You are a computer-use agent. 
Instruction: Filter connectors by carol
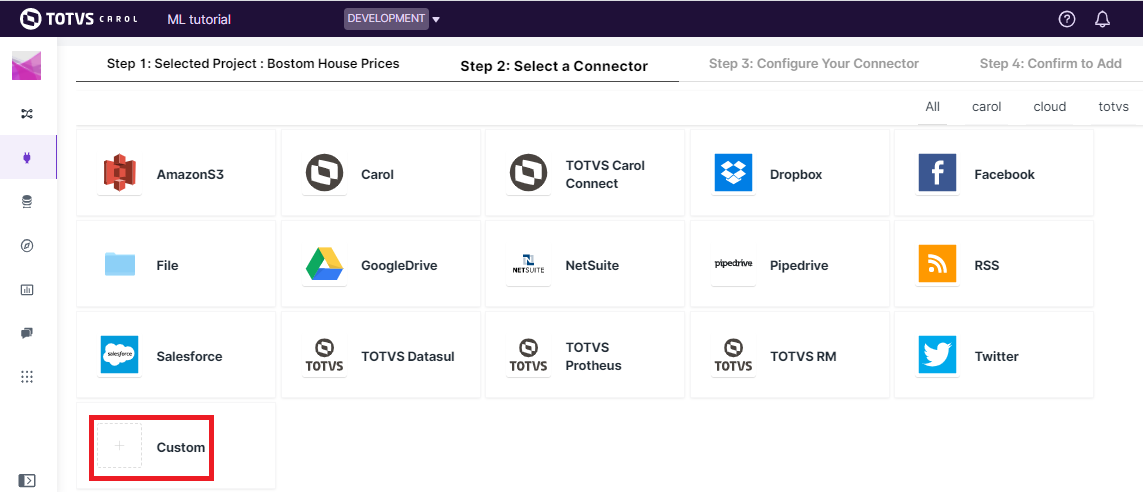(x=986, y=106)
